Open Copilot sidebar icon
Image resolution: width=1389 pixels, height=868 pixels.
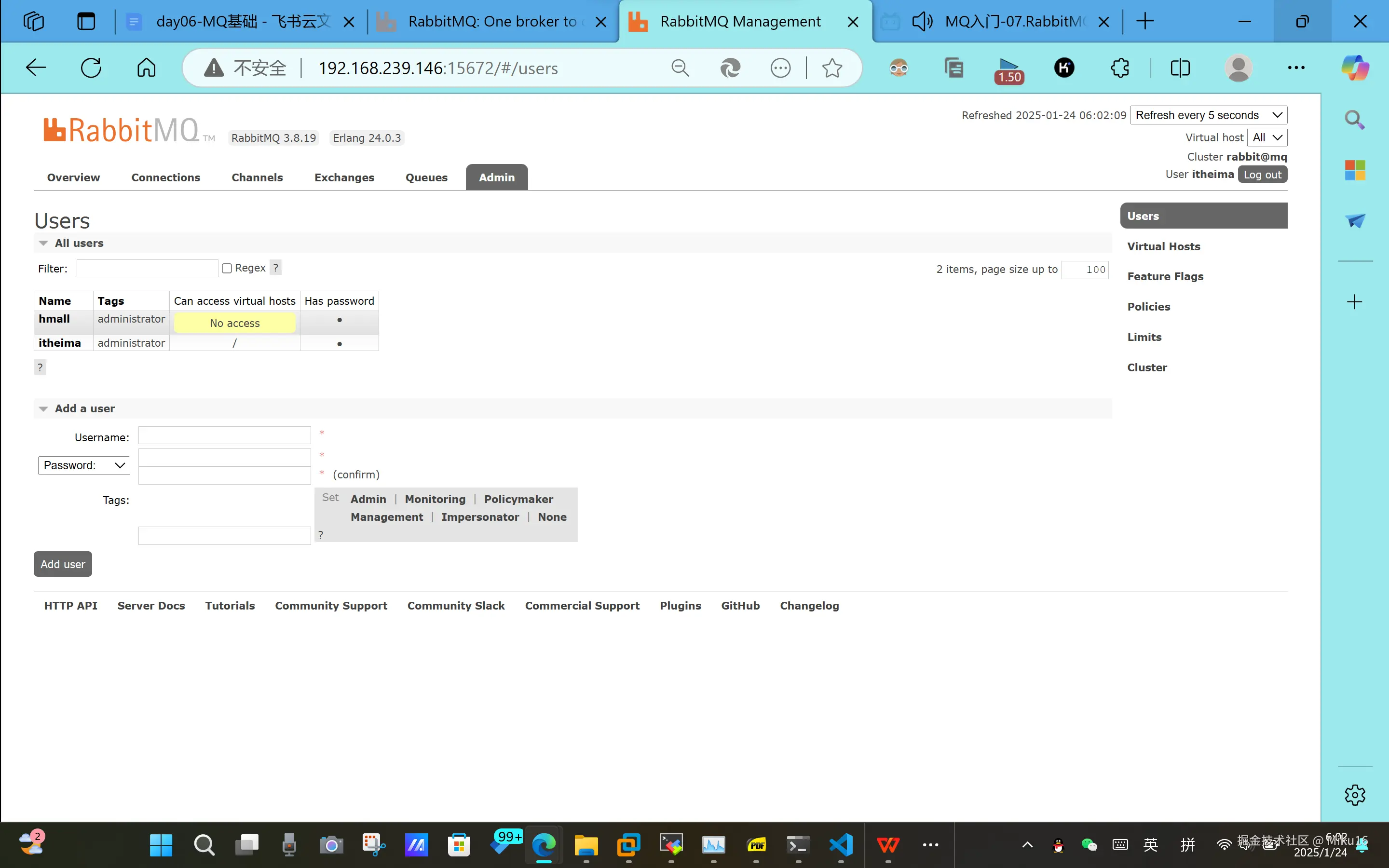click(1355, 68)
